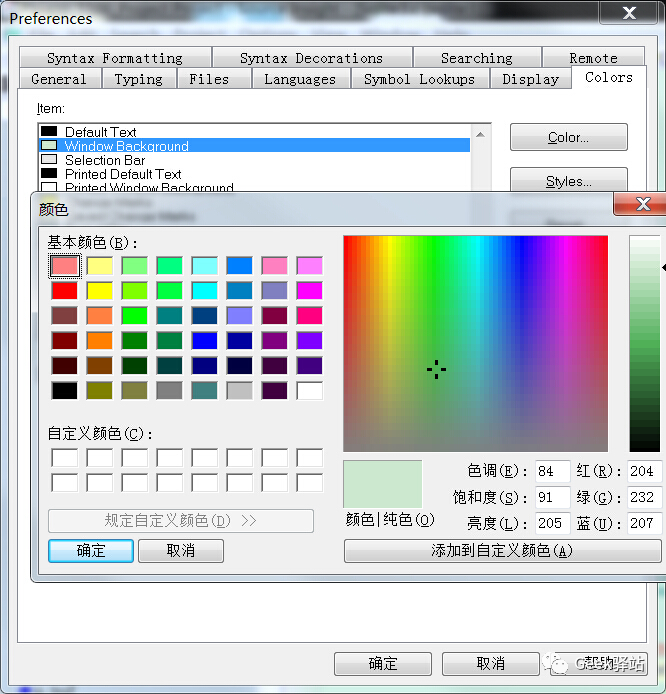This screenshot has height=694, width=666.
Task: Pick the bright lime green swatch in third row
Action: click(x=135, y=316)
